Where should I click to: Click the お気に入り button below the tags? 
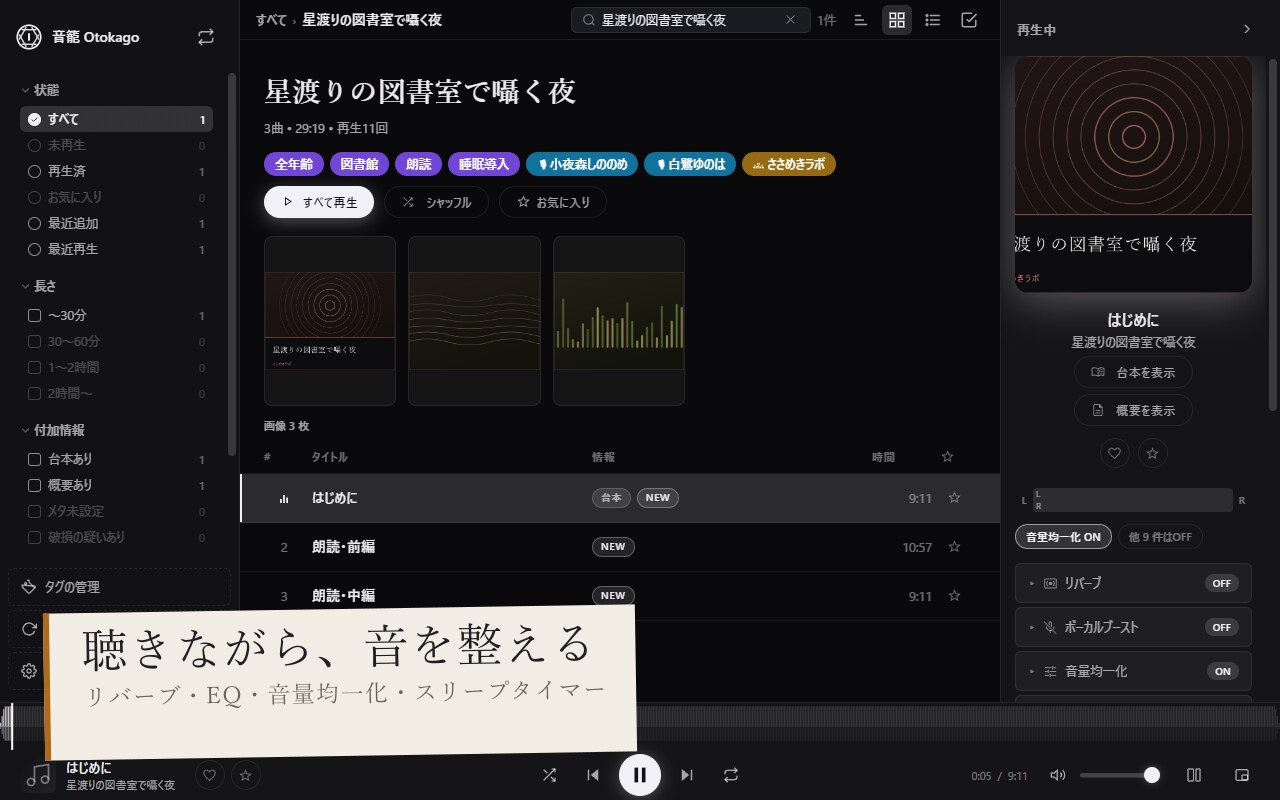tap(553, 202)
